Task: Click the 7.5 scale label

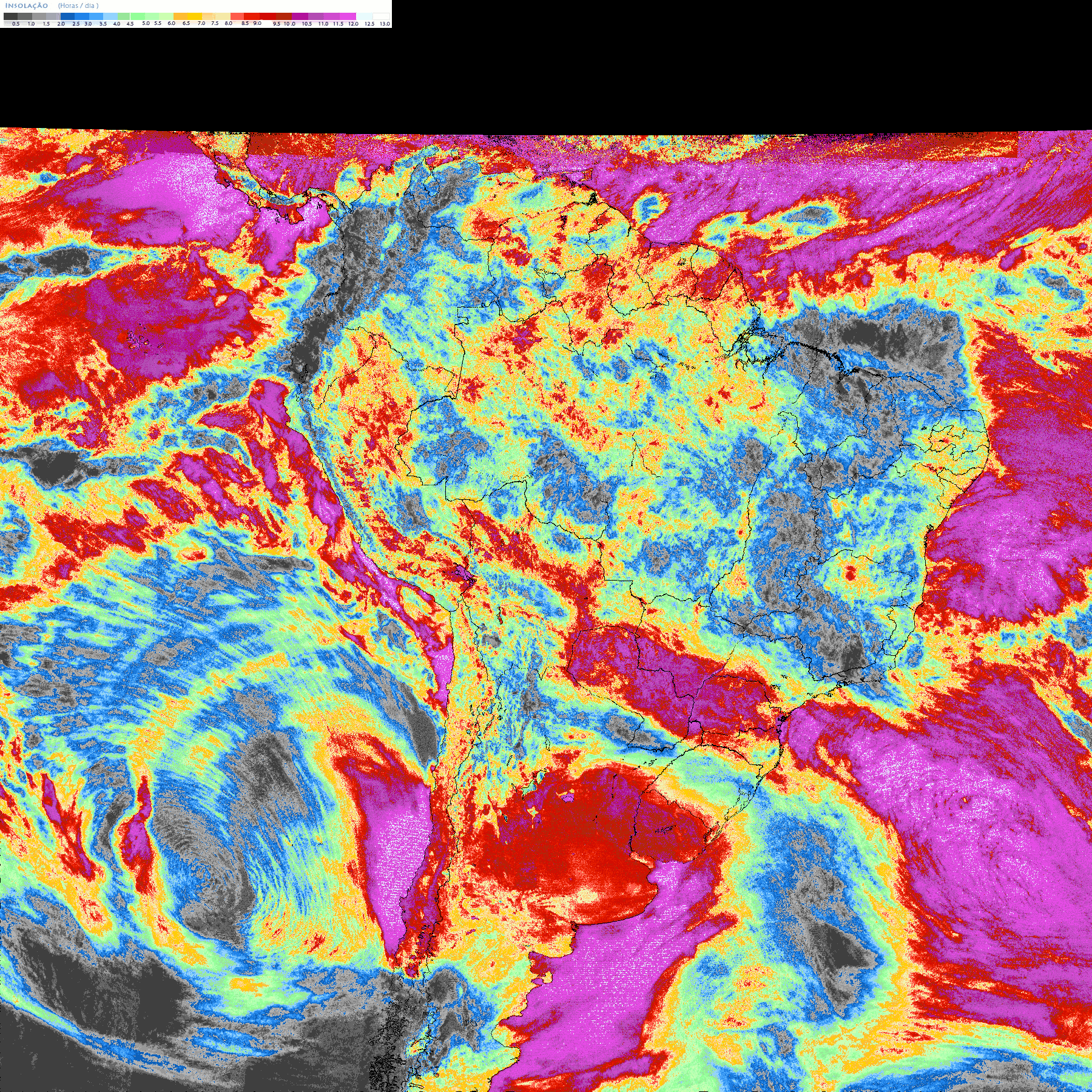Action: click(x=215, y=23)
